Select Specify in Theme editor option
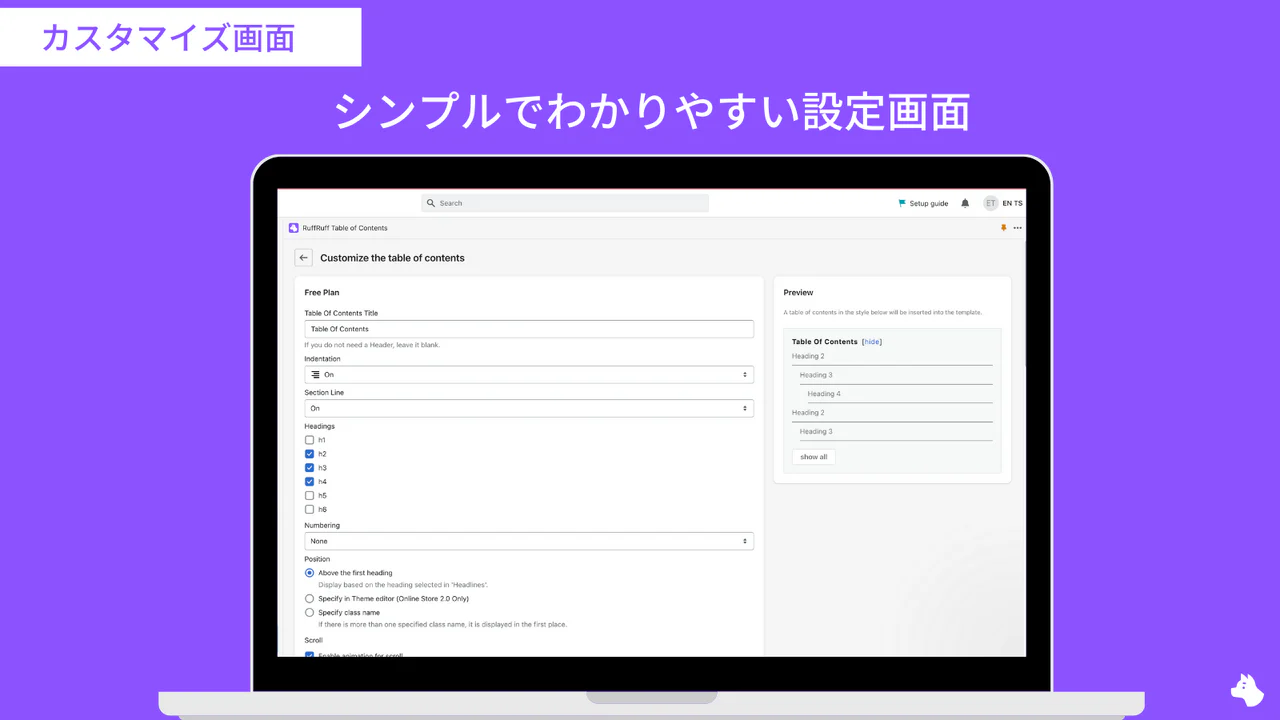Screen dimensions: 1280x720 (310, 599)
